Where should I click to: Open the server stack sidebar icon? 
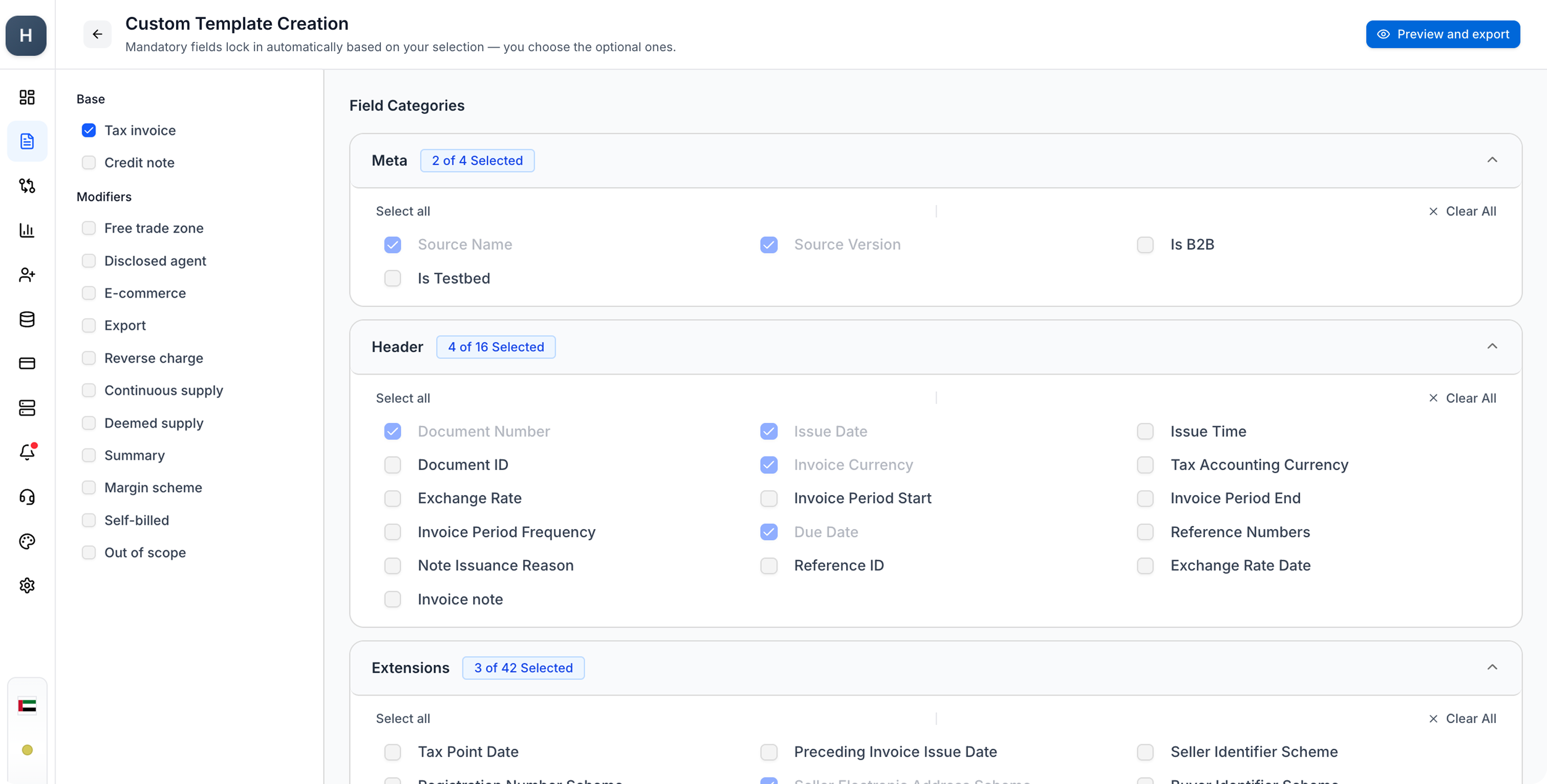coord(27,407)
